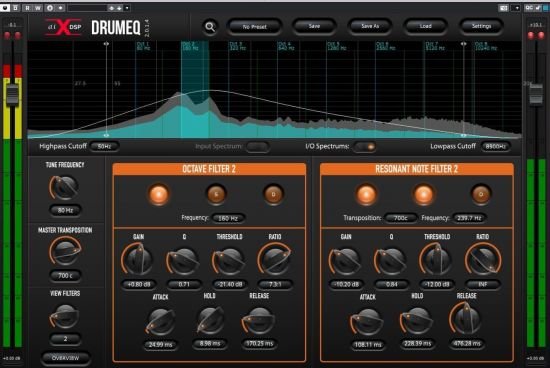Click the magnifying glass preset search icon
The width and height of the screenshot is (550, 368).
point(210,27)
